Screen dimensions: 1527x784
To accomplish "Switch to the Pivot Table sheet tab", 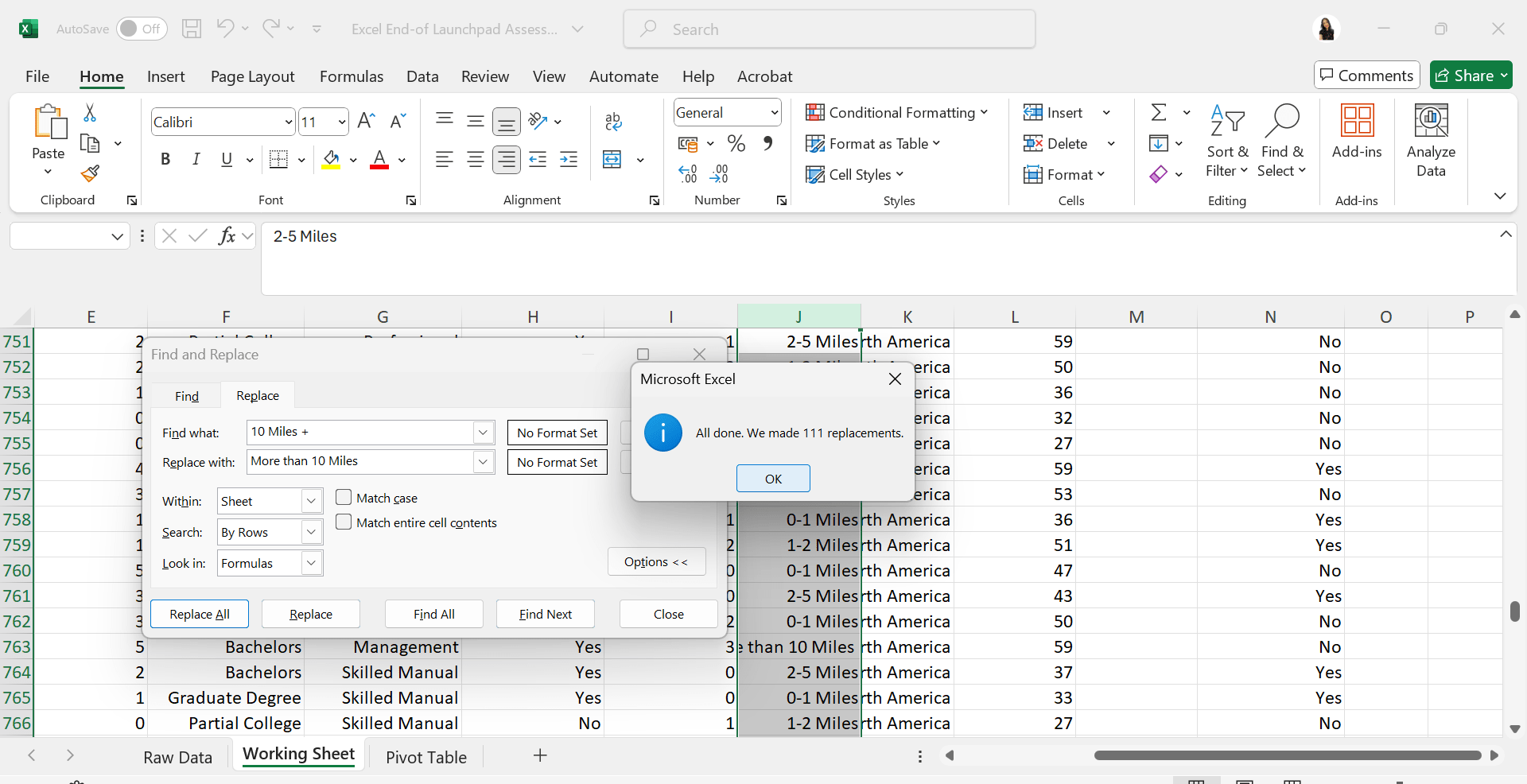I will (426, 757).
